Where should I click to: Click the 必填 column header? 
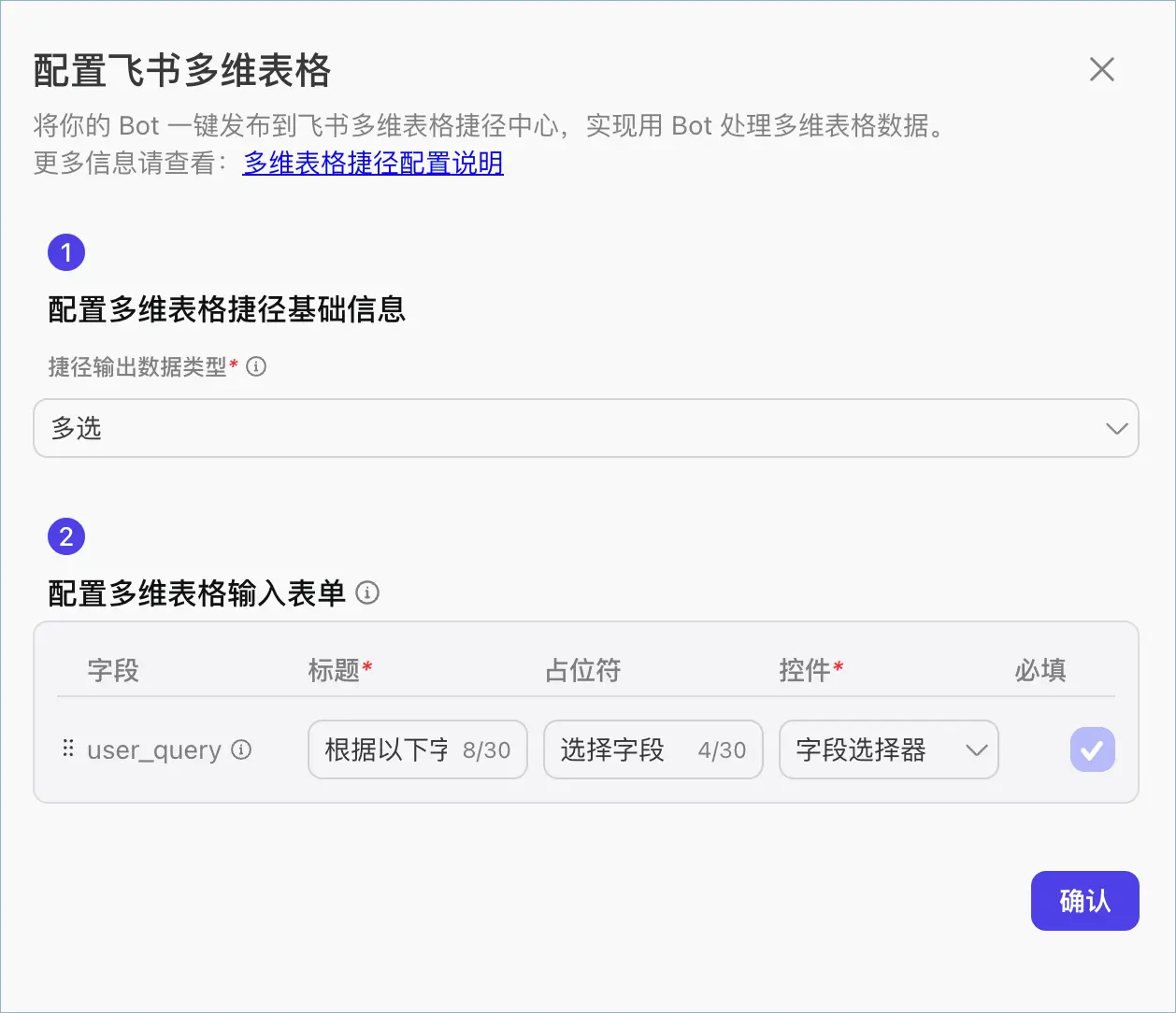click(1040, 670)
